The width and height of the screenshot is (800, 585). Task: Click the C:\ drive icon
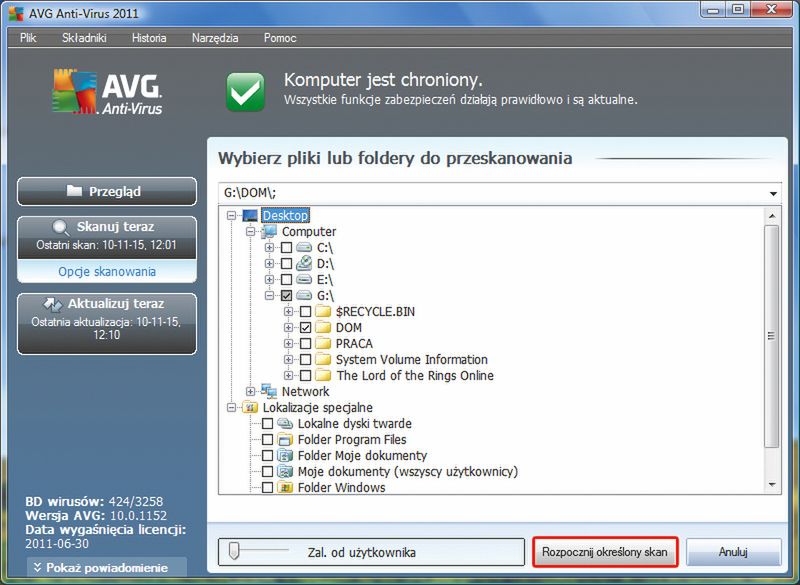[x=304, y=248]
